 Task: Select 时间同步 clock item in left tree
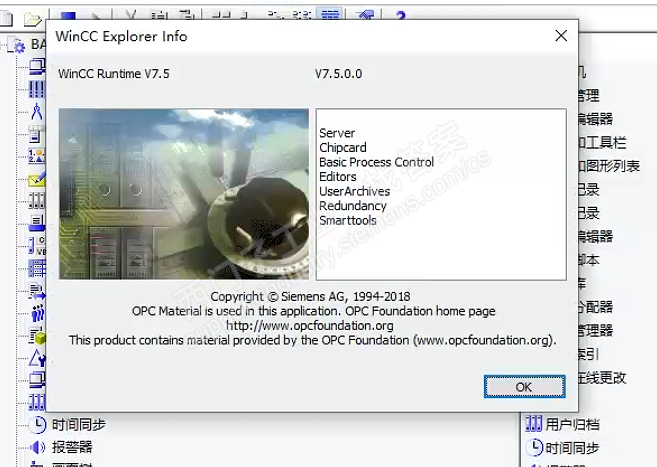coord(67,425)
